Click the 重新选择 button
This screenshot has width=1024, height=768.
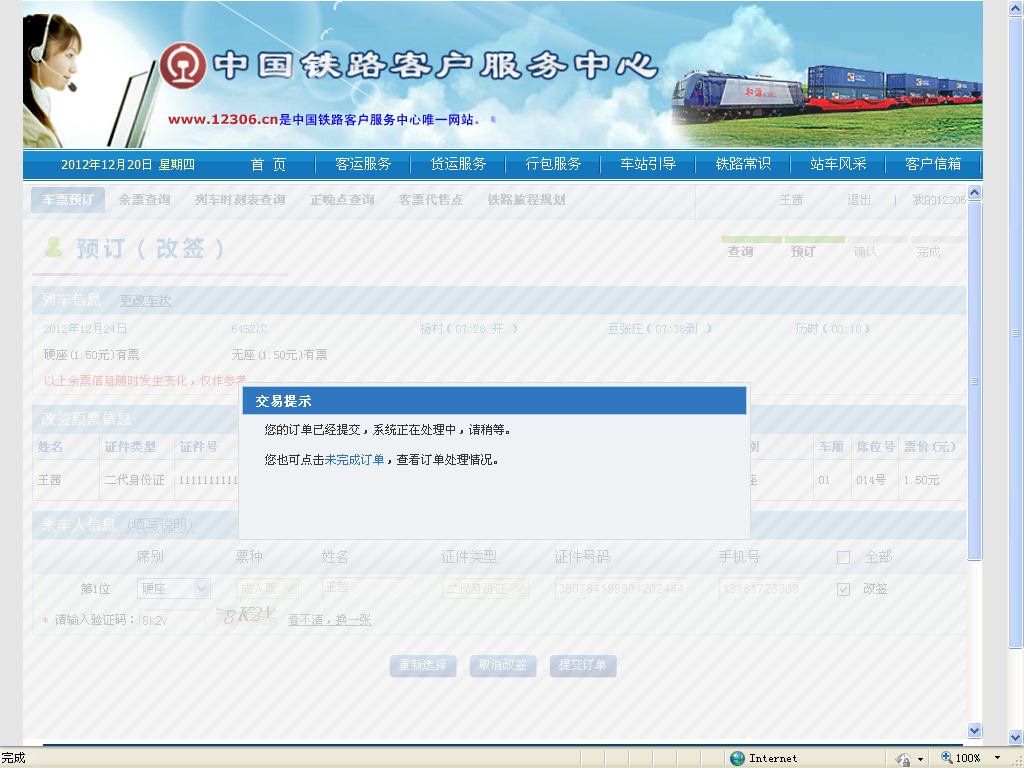tap(423, 665)
